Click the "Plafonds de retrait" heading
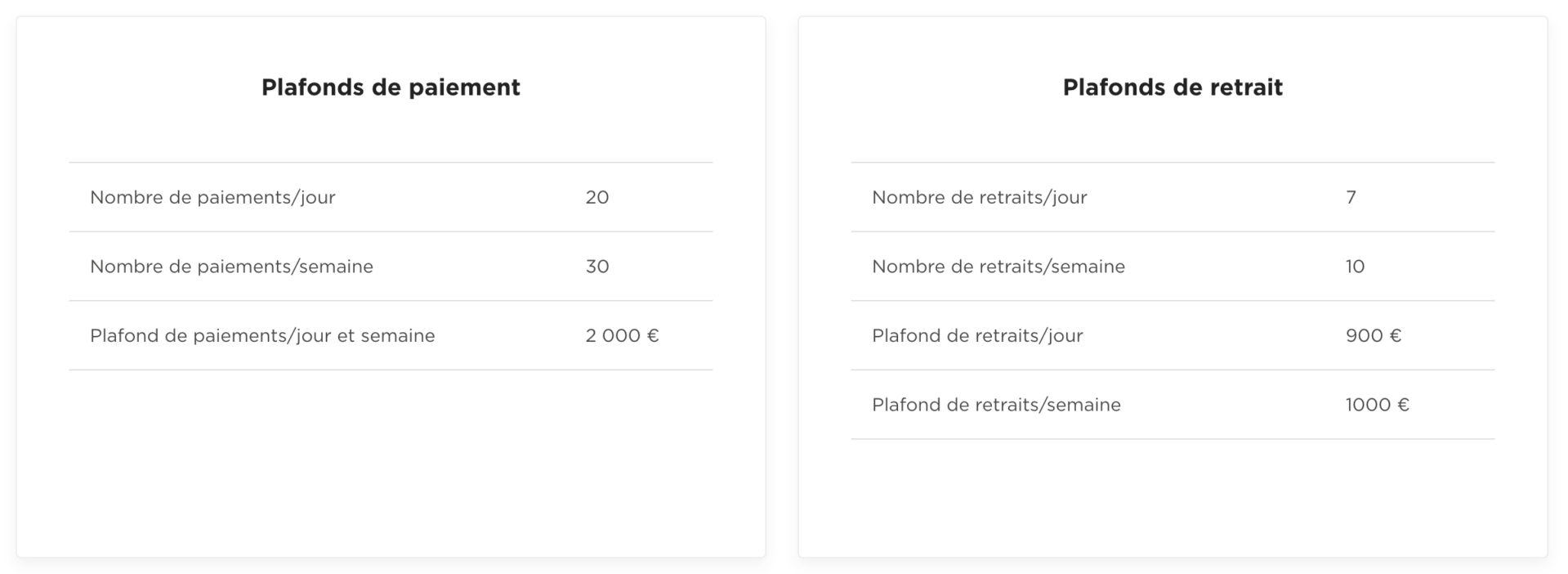Screen dimensions: 1568x574 1172,87
